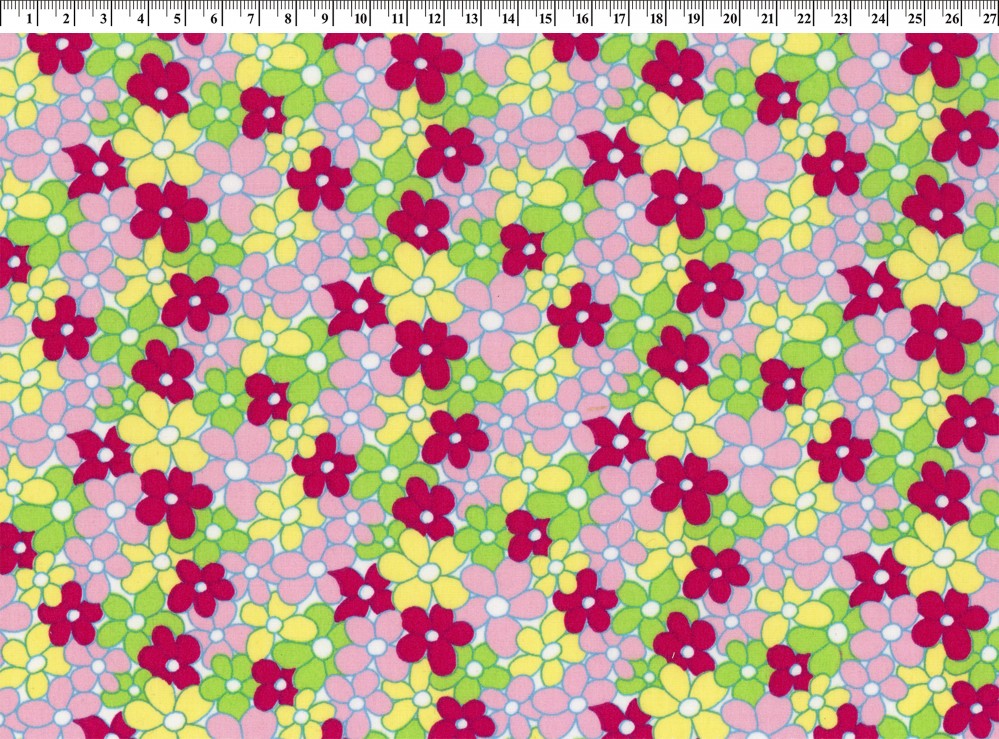Click ruler number 5
Image resolution: width=999 pixels, height=739 pixels.
tap(177, 19)
